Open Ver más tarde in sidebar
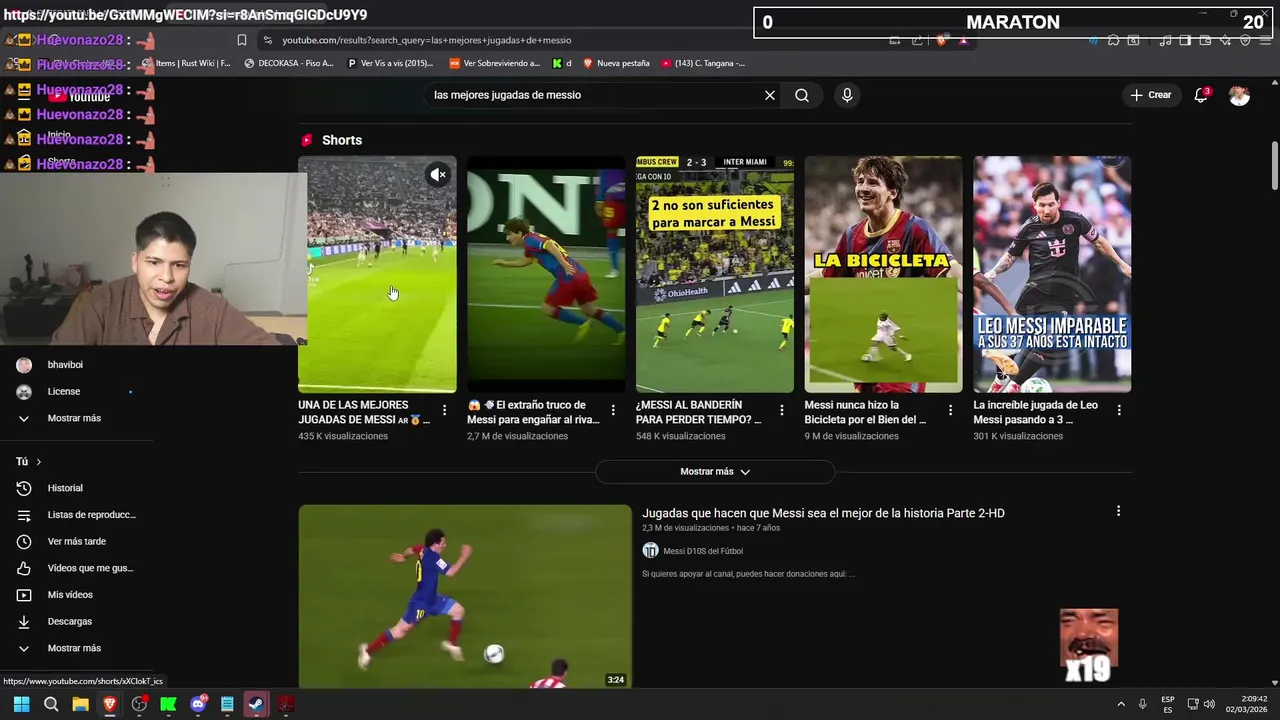 pos(75,541)
